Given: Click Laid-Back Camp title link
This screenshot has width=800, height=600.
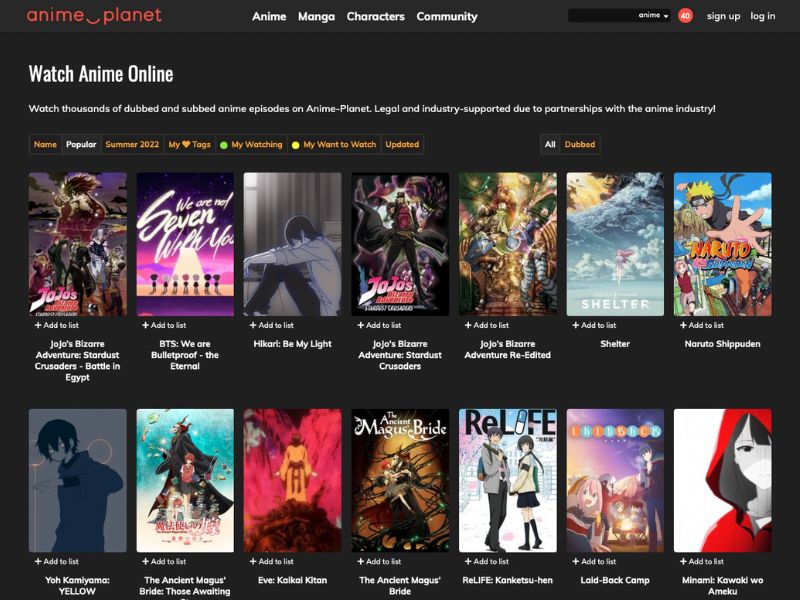Looking at the screenshot, I should tap(615, 580).
